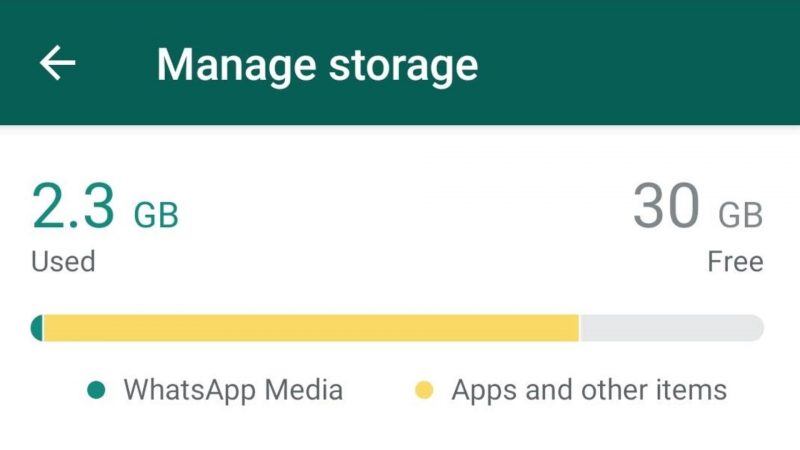Tap the gray free segment of storage bar
Screen dimensions: 800x450
click(x=670, y=328)
